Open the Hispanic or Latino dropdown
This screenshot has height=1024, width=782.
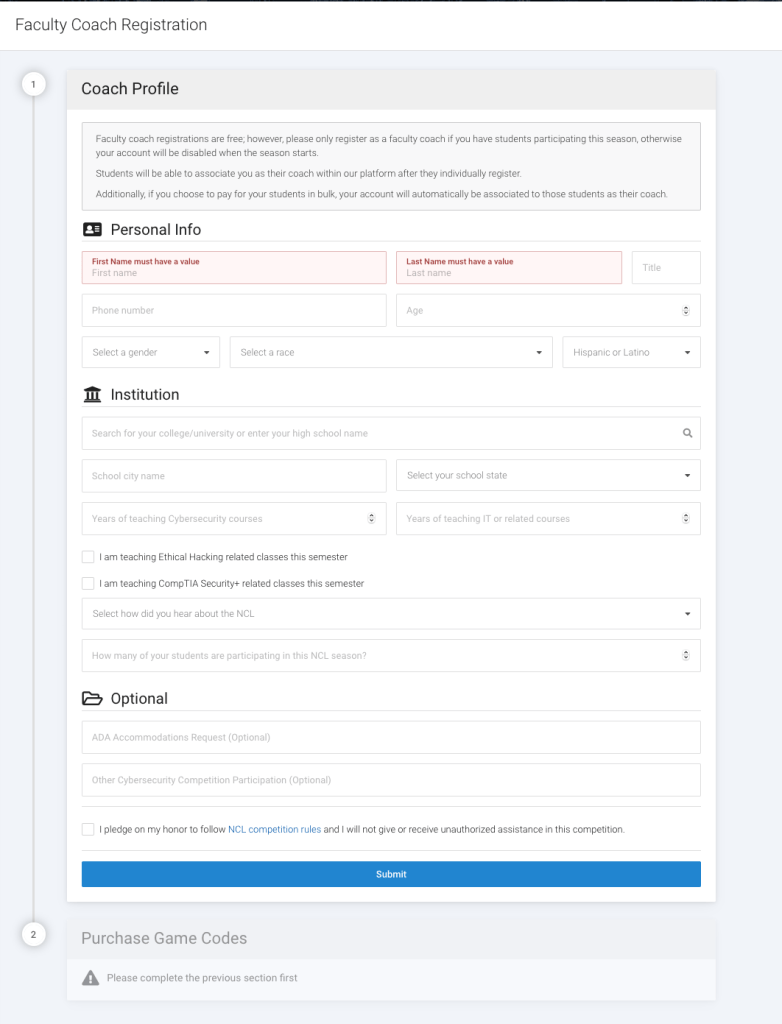[x=631, y=352]
